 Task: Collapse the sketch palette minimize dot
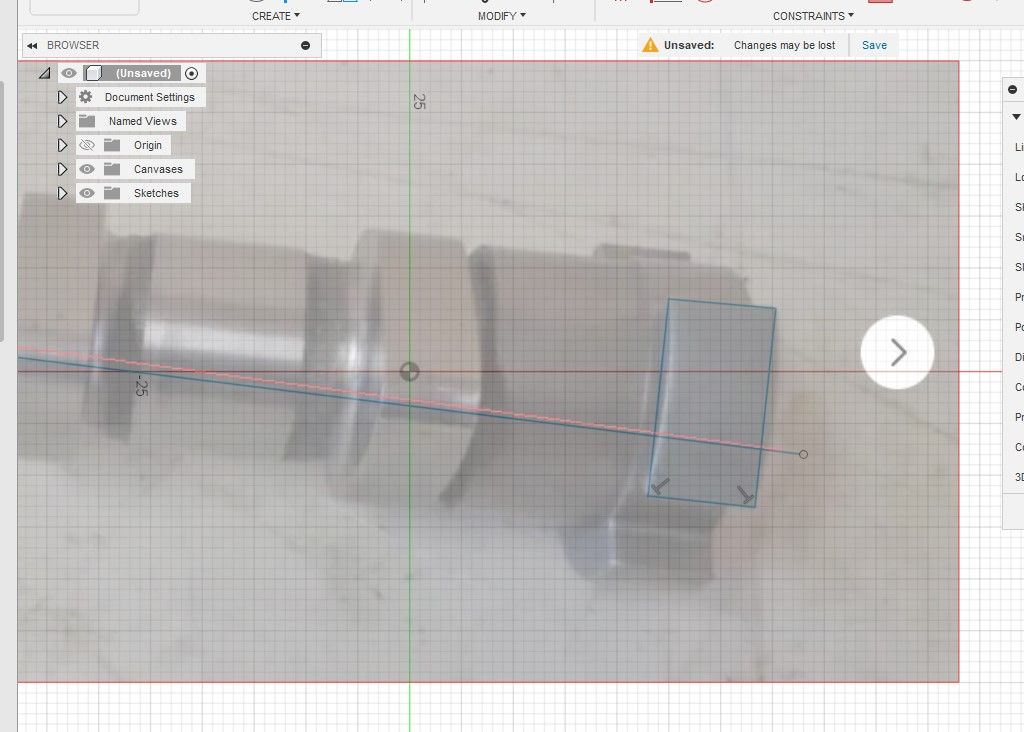click(x=1012, y=89)
